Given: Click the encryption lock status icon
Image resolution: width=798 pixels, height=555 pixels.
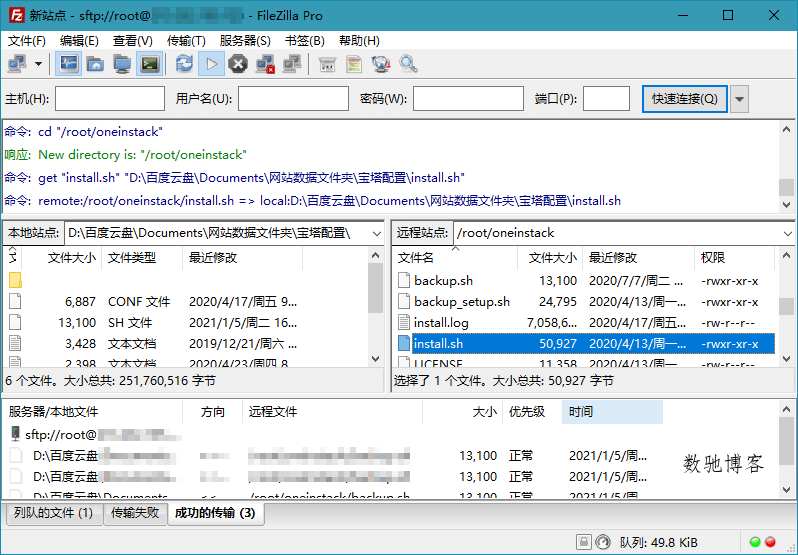Looking at the screenshot, I should pos(583,542).
